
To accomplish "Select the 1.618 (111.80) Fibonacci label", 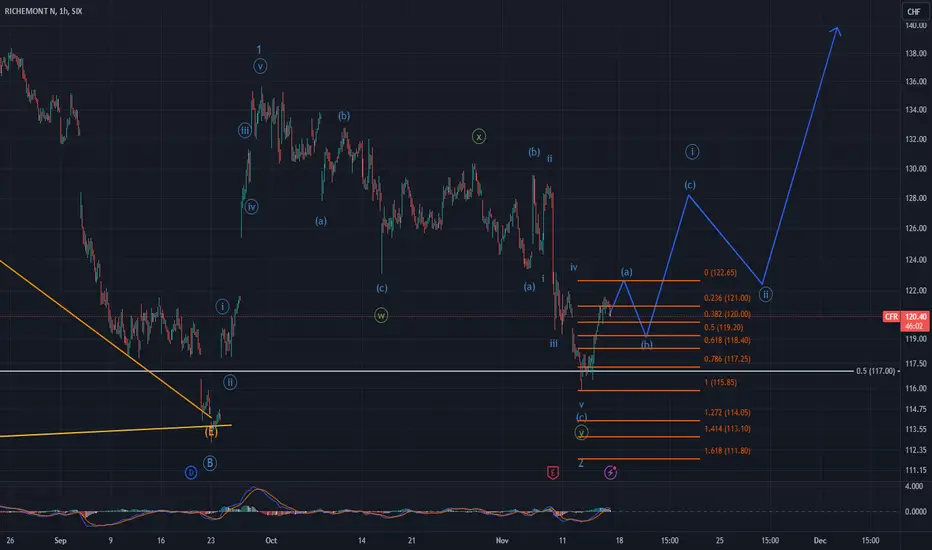I will click(x=727, y=451).
